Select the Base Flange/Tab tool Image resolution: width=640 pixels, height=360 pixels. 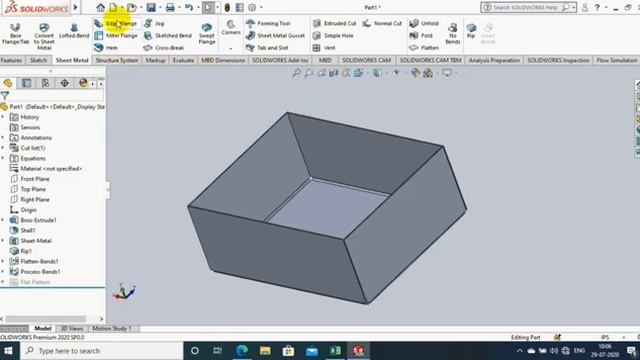click(16, 33)
